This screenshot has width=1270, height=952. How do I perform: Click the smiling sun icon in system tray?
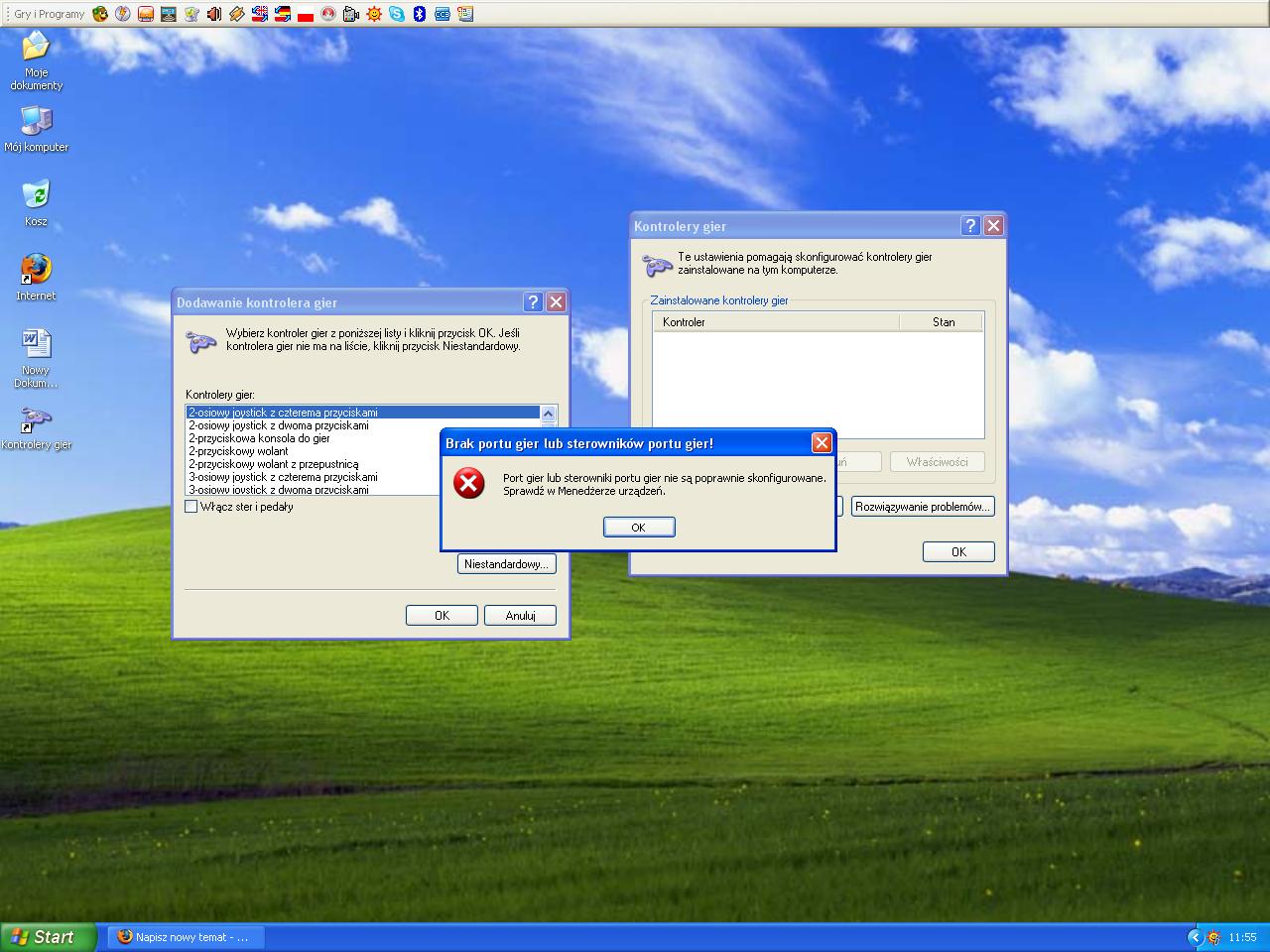pos(1213,937)
